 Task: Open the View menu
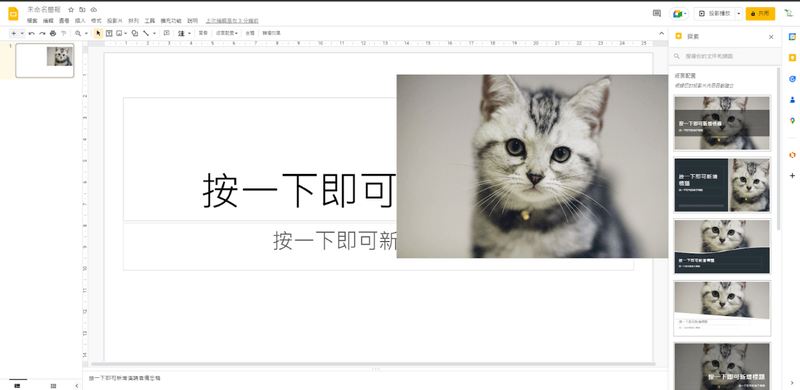coord(64,21)
